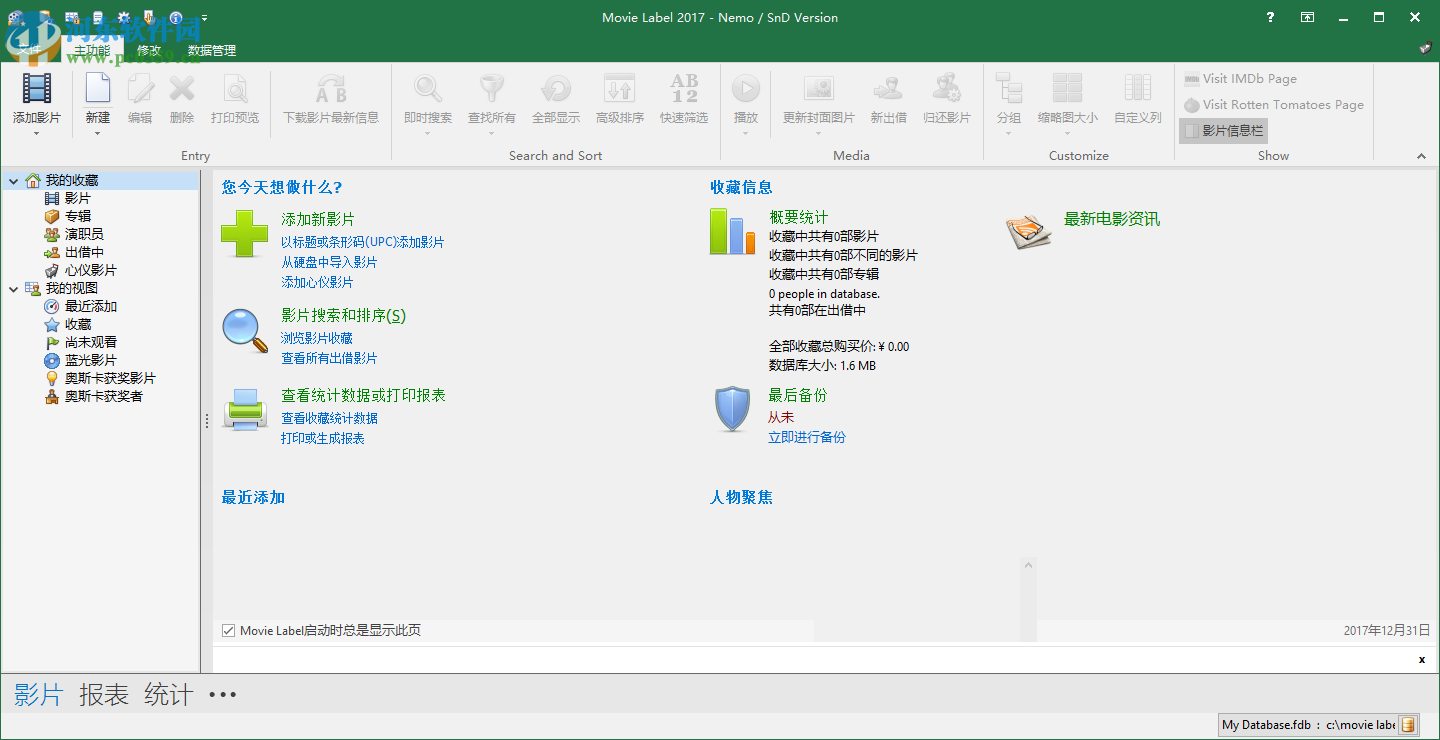This screenshot has height=740, width=1440.
Task: Select 蓝光影片 in the sidebar tree
Action: [x=90, y=360]
